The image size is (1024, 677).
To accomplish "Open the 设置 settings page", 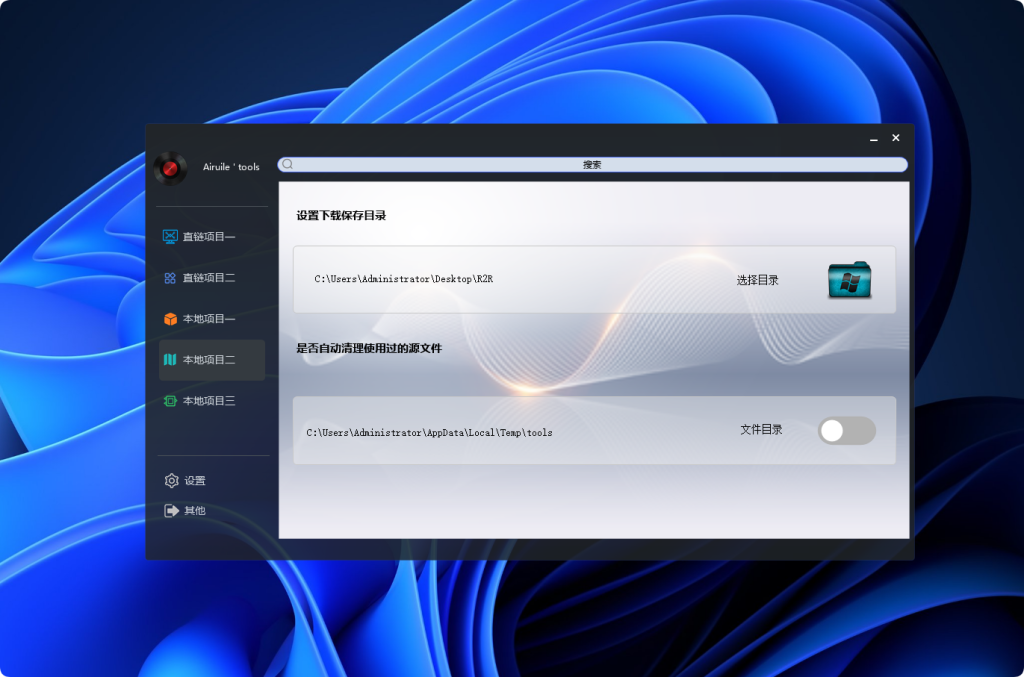I will pos(185,480).
